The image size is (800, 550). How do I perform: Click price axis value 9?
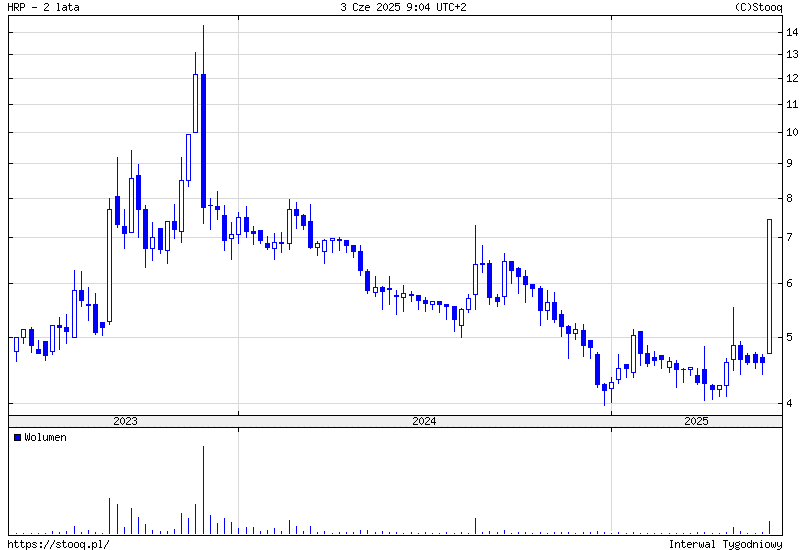[789, 163]
